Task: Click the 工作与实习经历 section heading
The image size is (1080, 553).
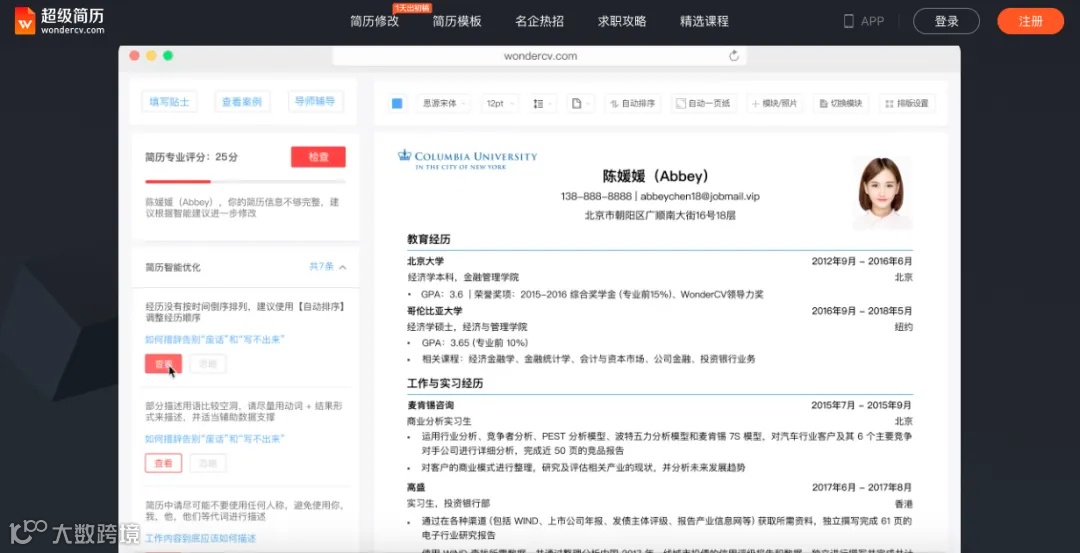Action: (x=445, y=383)
